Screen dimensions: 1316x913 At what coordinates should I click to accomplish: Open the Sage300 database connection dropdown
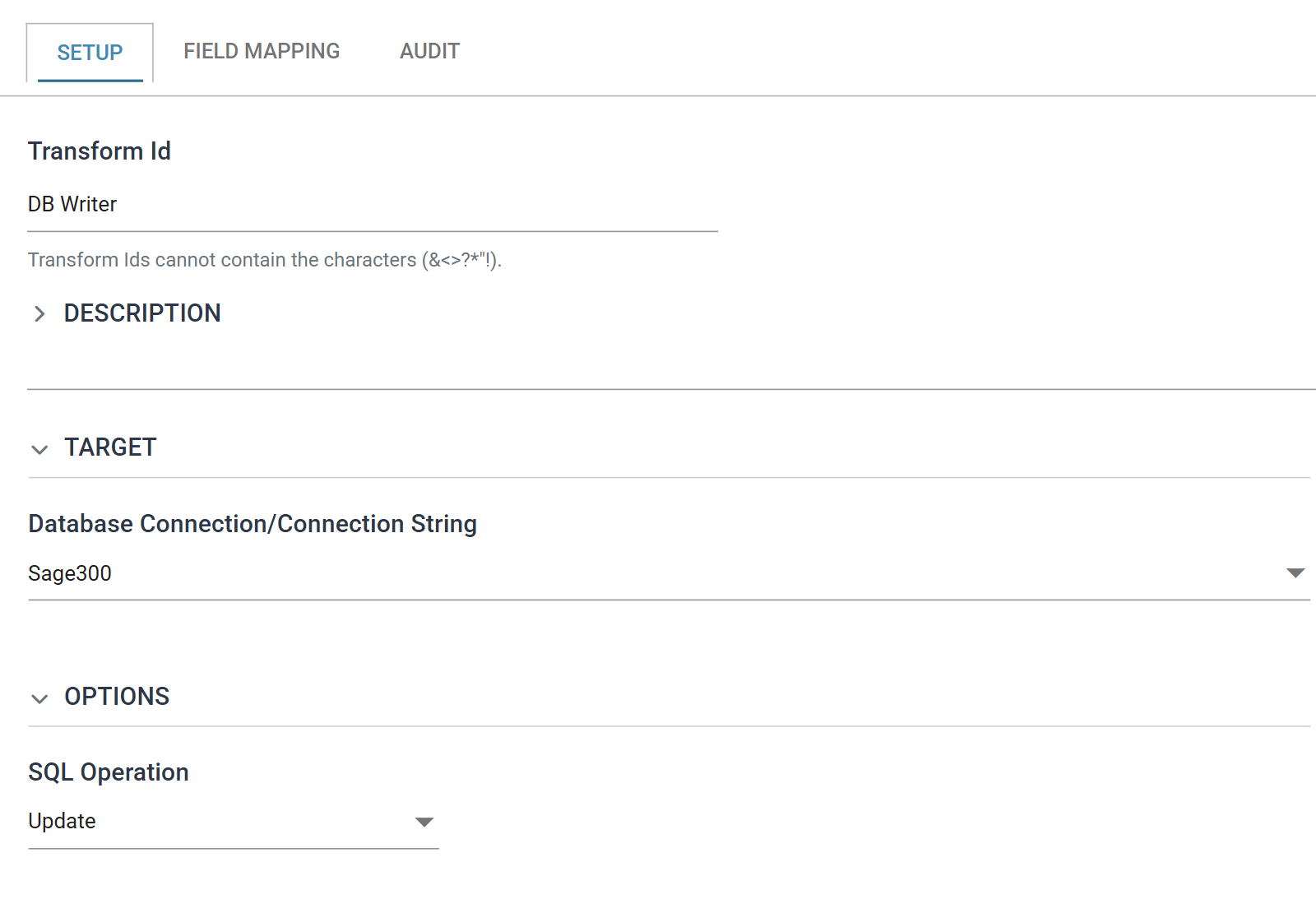(x=669, y=573)
